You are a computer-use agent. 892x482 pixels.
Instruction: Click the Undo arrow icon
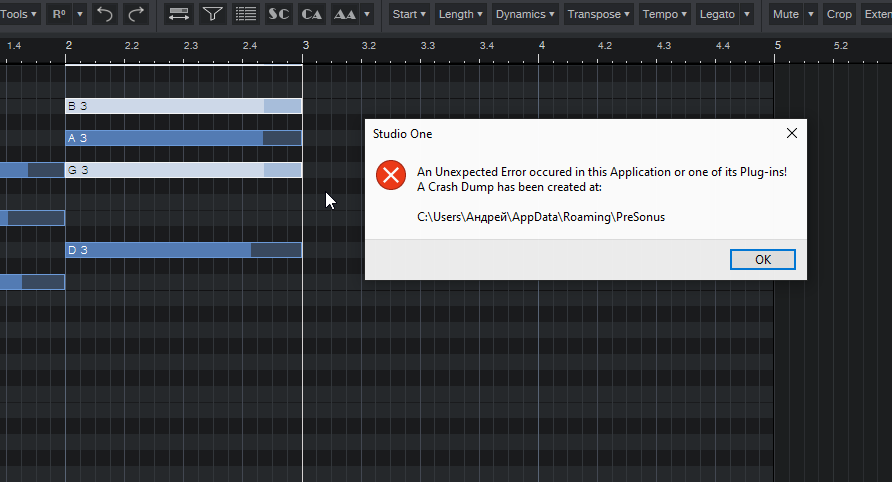coord(105,14)
